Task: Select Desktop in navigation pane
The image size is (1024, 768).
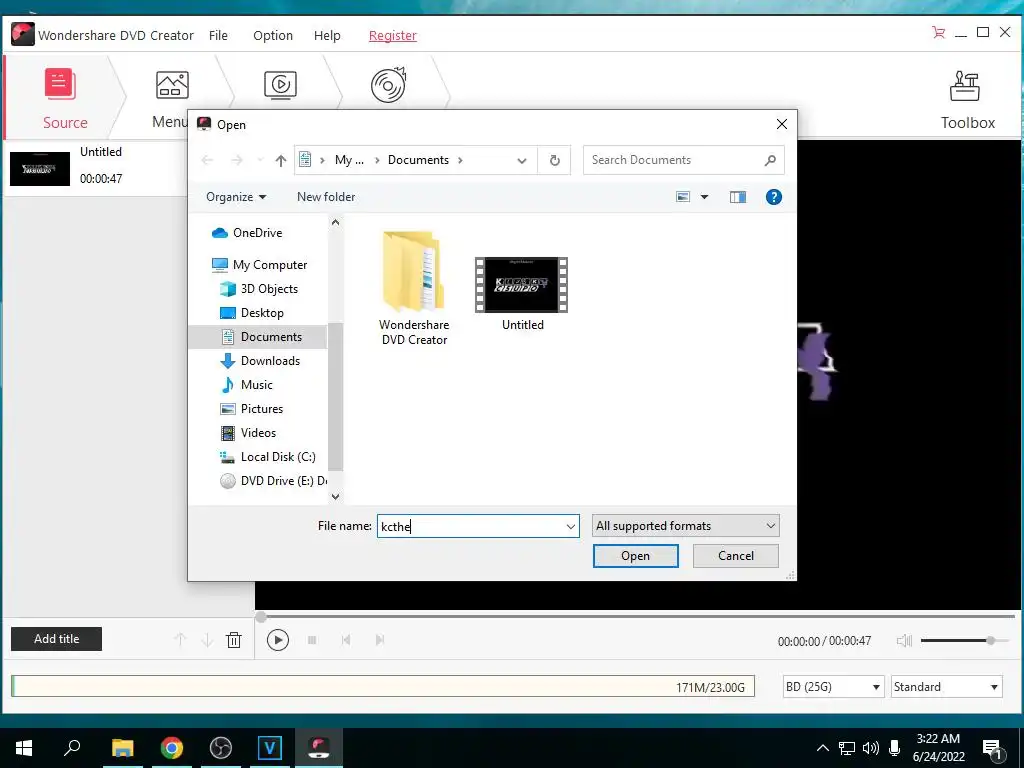Action: click(262, 313)
